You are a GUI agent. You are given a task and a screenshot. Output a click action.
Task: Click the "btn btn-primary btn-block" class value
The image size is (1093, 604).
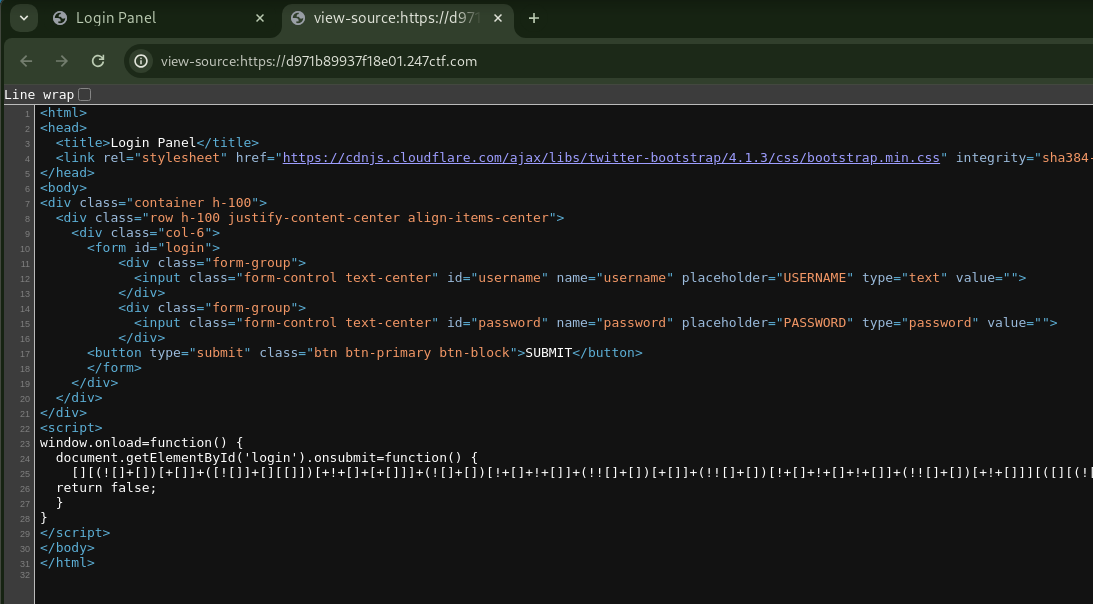click(x=411, y=353)
